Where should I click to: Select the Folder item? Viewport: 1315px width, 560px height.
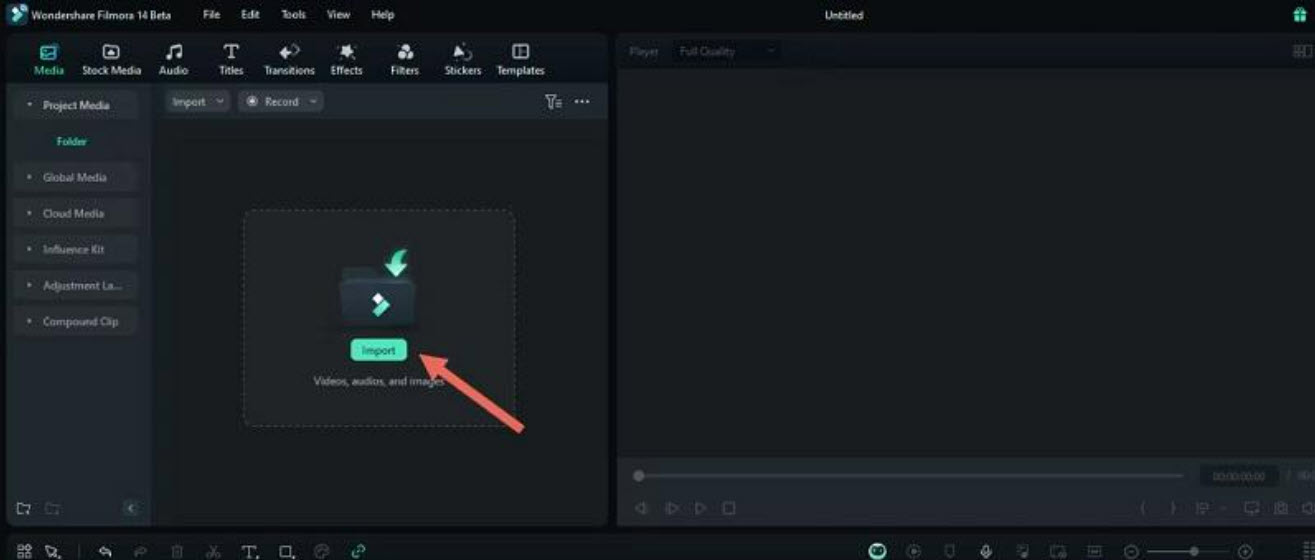72,141
